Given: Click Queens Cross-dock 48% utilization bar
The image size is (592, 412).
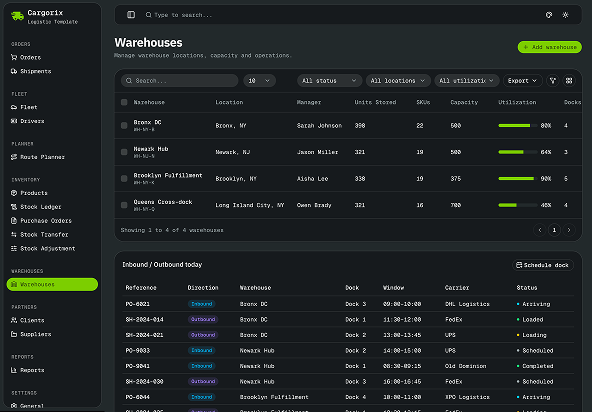Looking at the screenshot, I should tap(518, 205).
